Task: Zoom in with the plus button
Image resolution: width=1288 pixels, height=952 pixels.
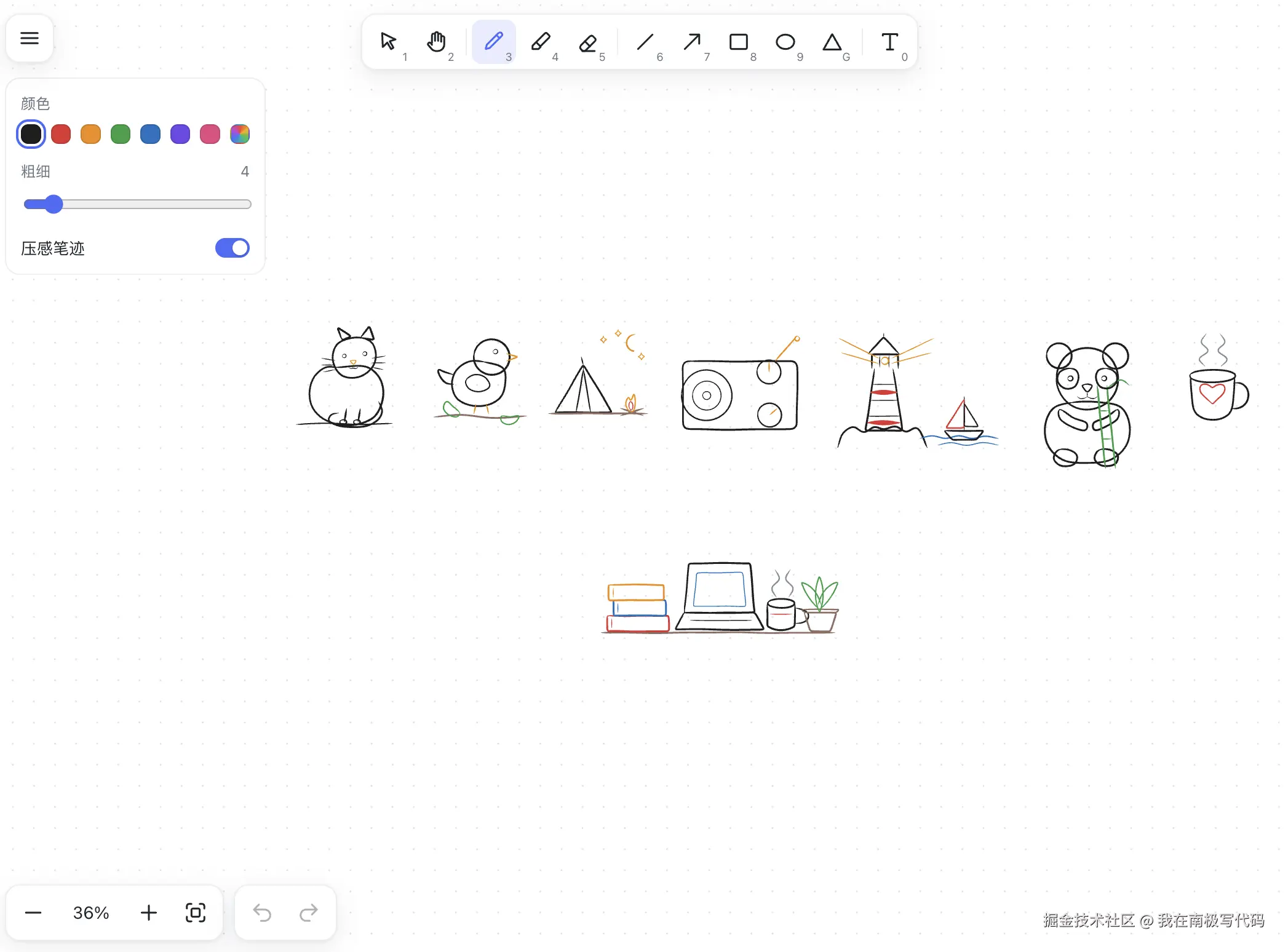Action: [149, 913]
